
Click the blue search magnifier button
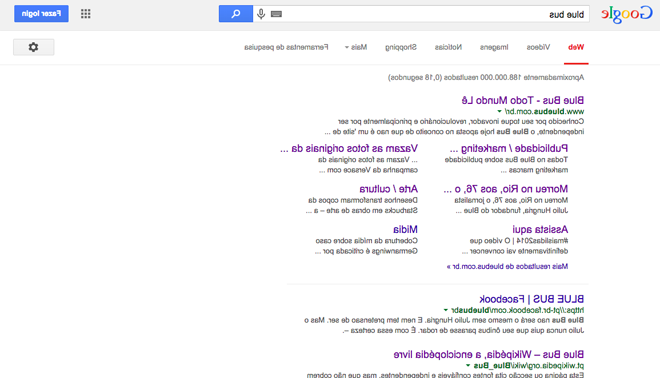pyautogui.click(x=236, y=14)
